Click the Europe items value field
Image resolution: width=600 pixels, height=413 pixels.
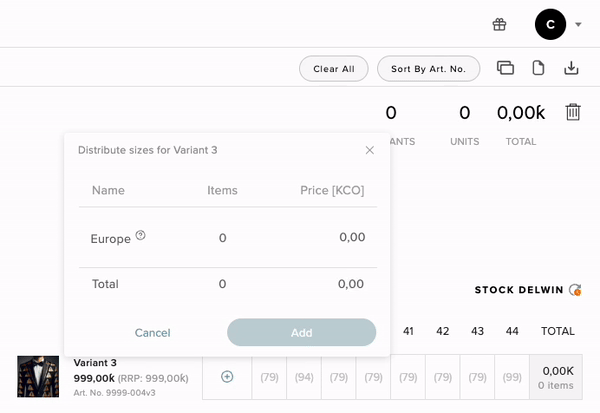click(x=222, y=238)
